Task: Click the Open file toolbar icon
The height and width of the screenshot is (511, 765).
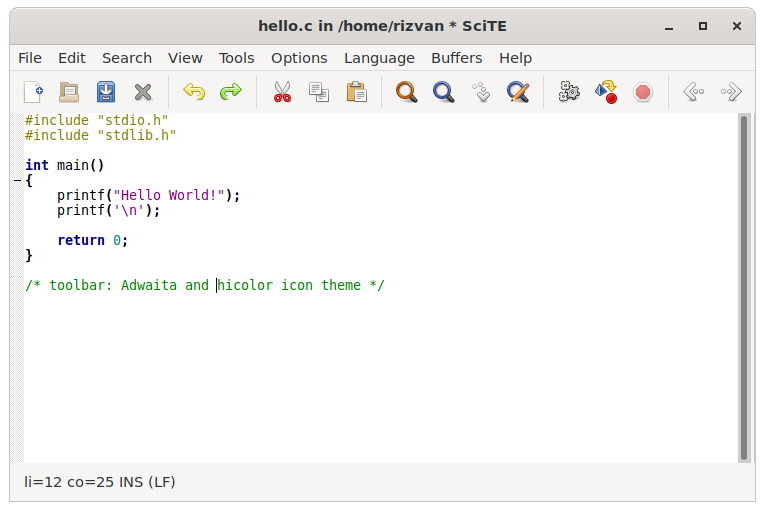Action: [69, 92]
